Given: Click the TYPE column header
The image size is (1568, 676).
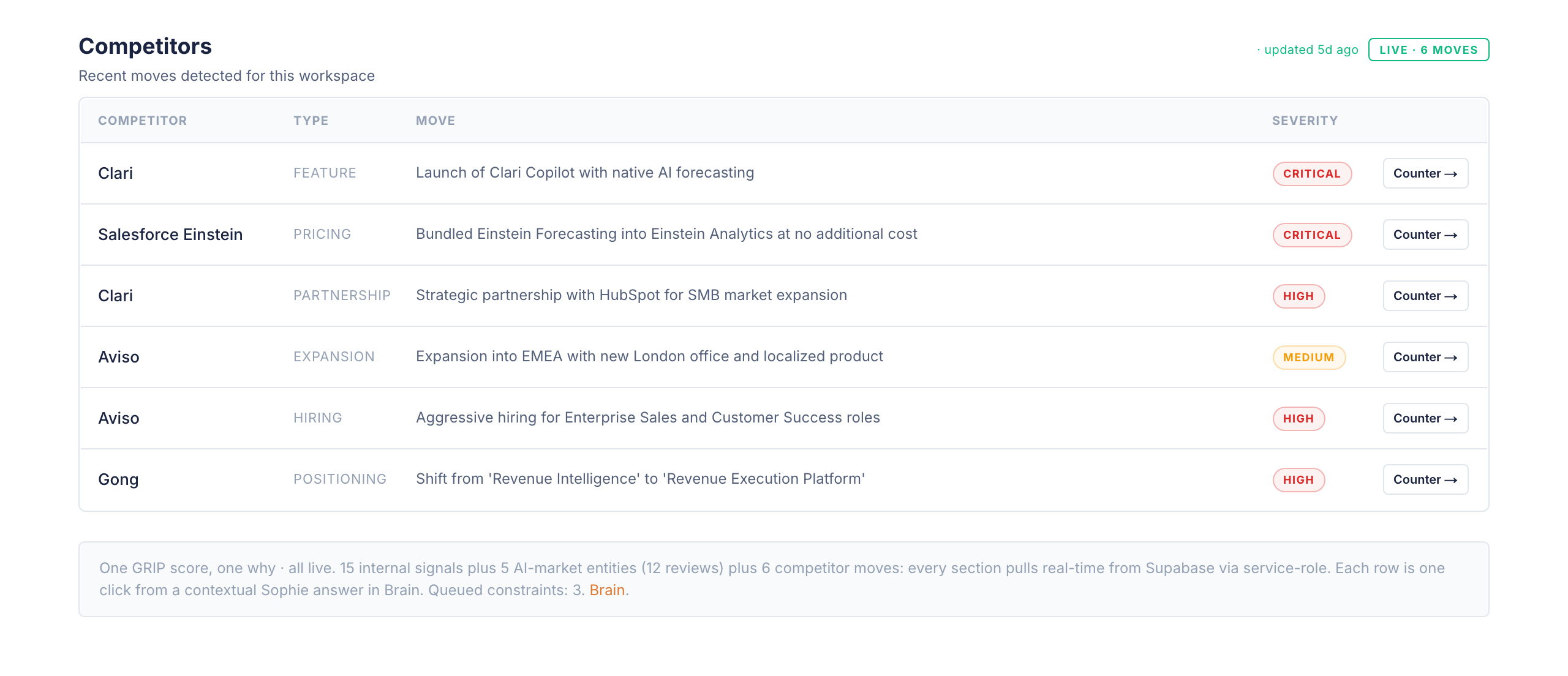Looking at the screenshot, I should coord(311,121).
